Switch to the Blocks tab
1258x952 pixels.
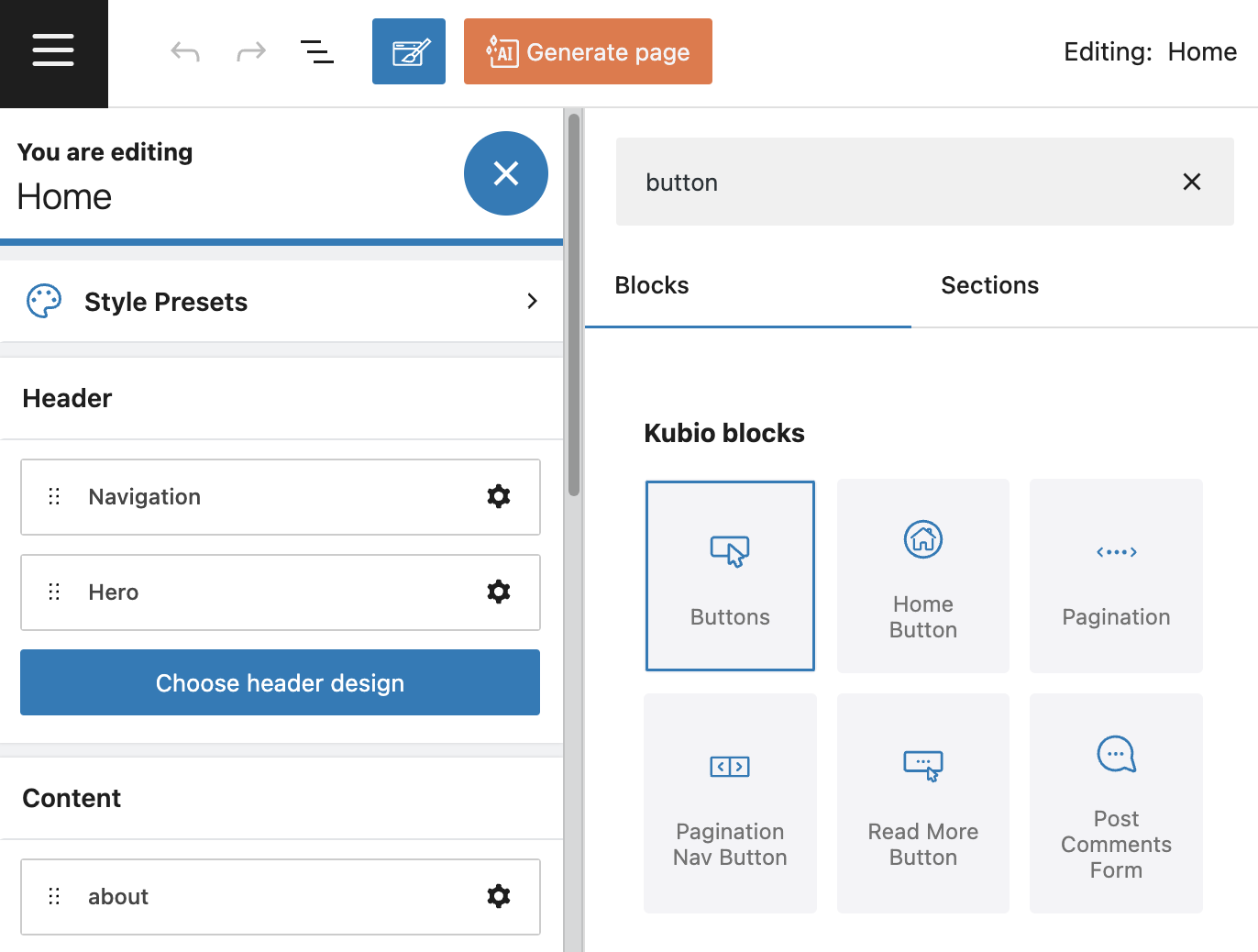click(651, 285)
